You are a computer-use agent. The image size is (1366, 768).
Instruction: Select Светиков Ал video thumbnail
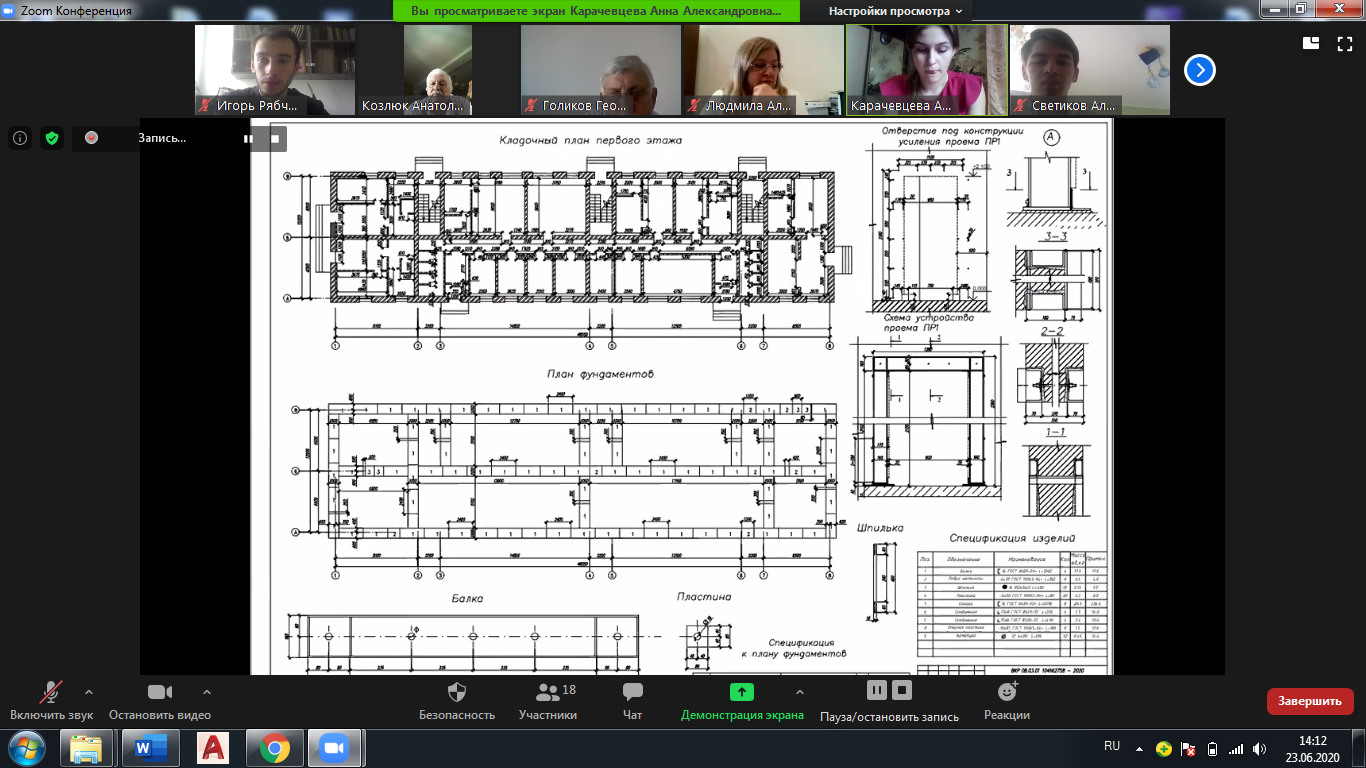[1090, 70]
